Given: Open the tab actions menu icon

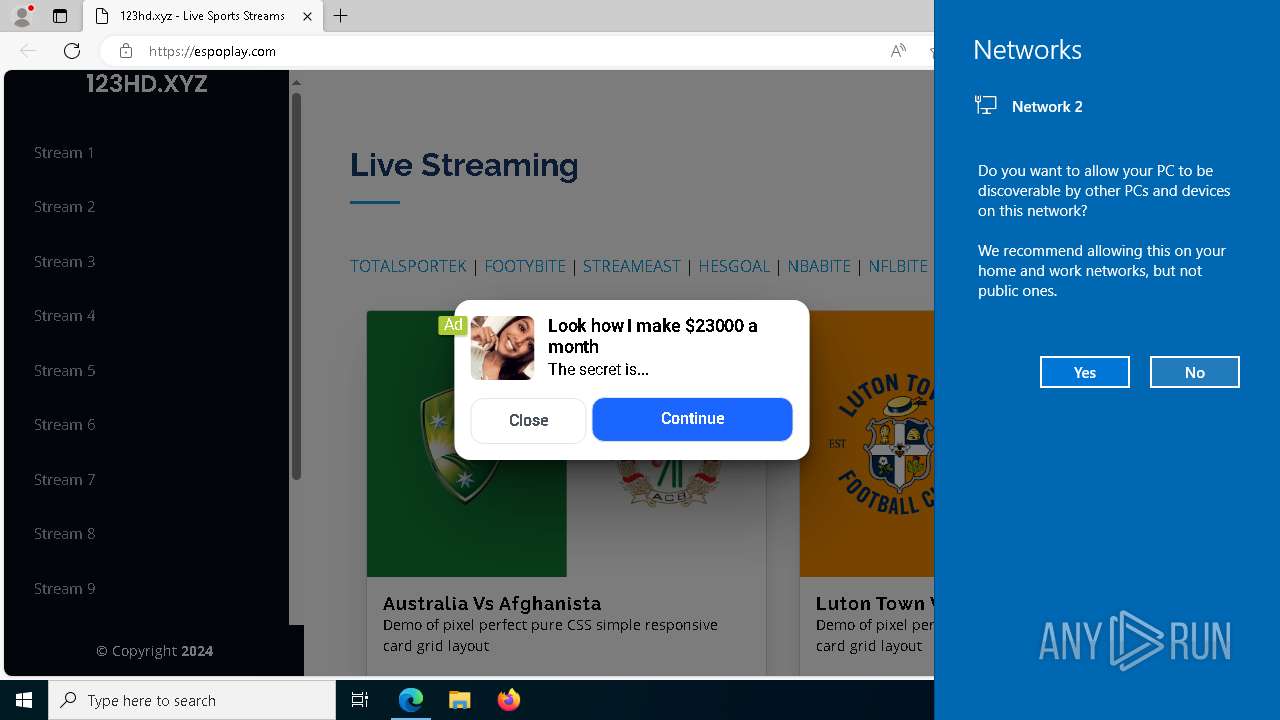Looking at the screenshot, I should (60, 16).
